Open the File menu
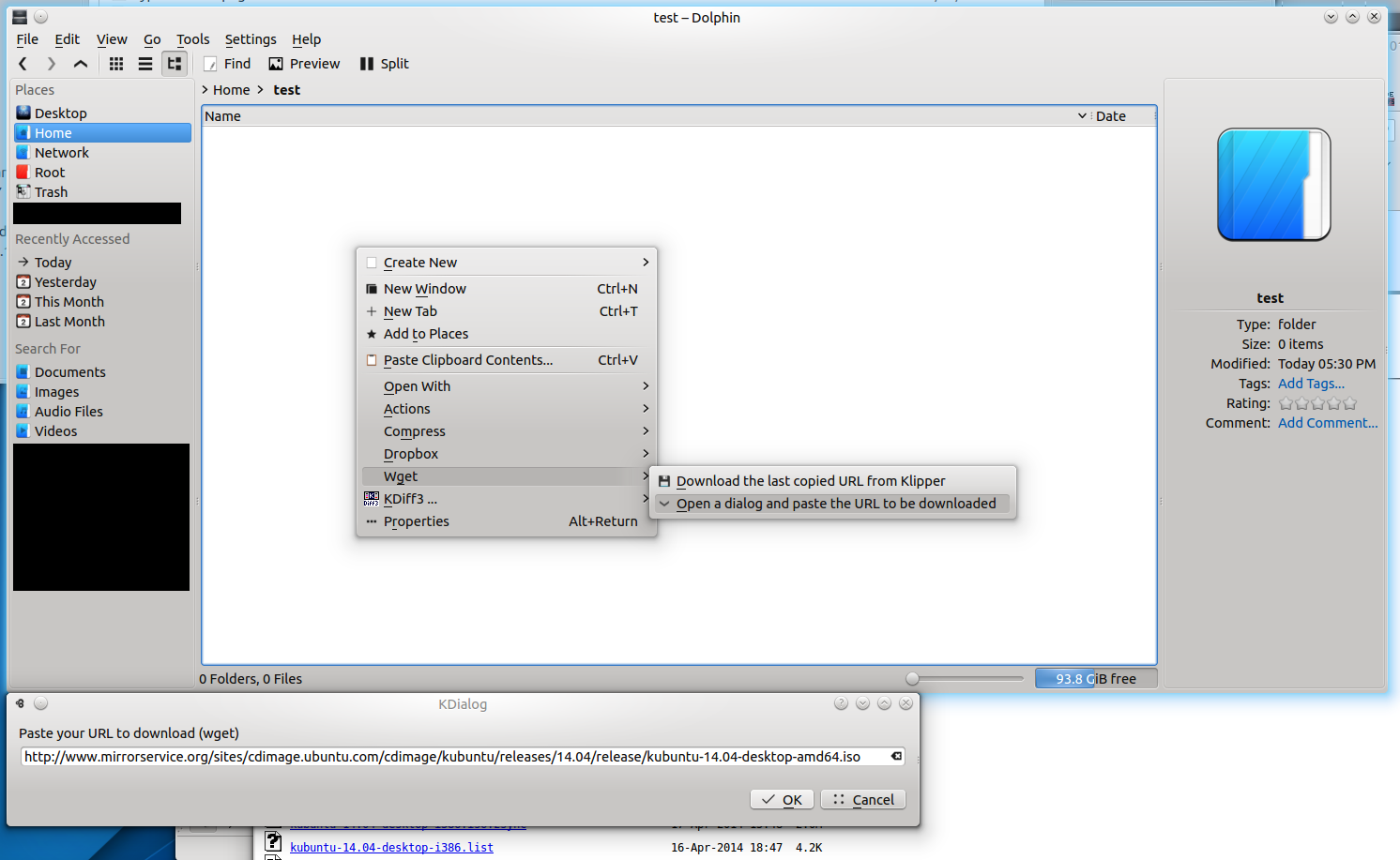The image size is (1400, 860). [27, 39]
